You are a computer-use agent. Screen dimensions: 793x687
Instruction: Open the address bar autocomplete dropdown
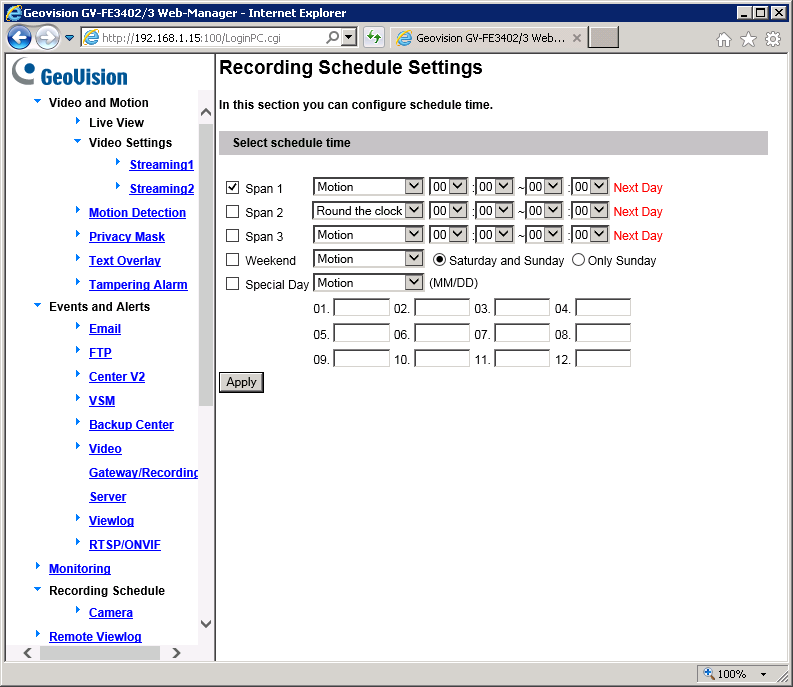click(x=348, y=37)
